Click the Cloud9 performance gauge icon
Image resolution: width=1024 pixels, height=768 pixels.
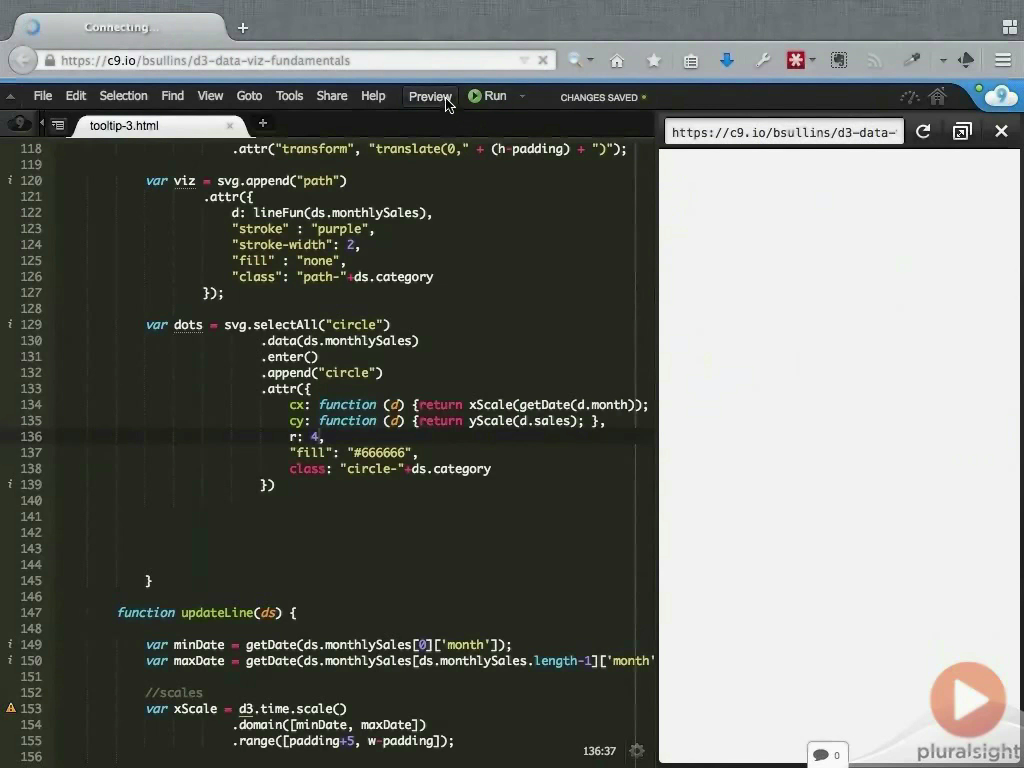(910, 97)
